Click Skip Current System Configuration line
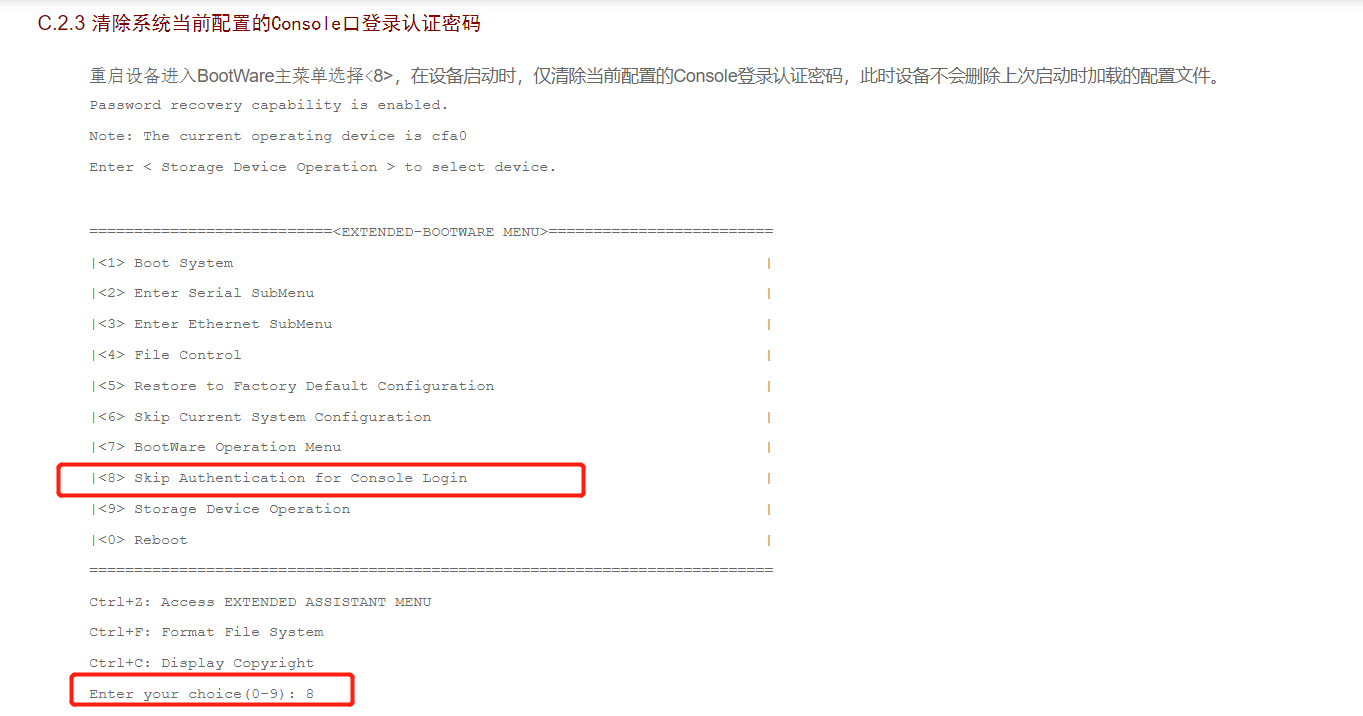This screenshot has height=716, width=1363. (x=261, y=417)
